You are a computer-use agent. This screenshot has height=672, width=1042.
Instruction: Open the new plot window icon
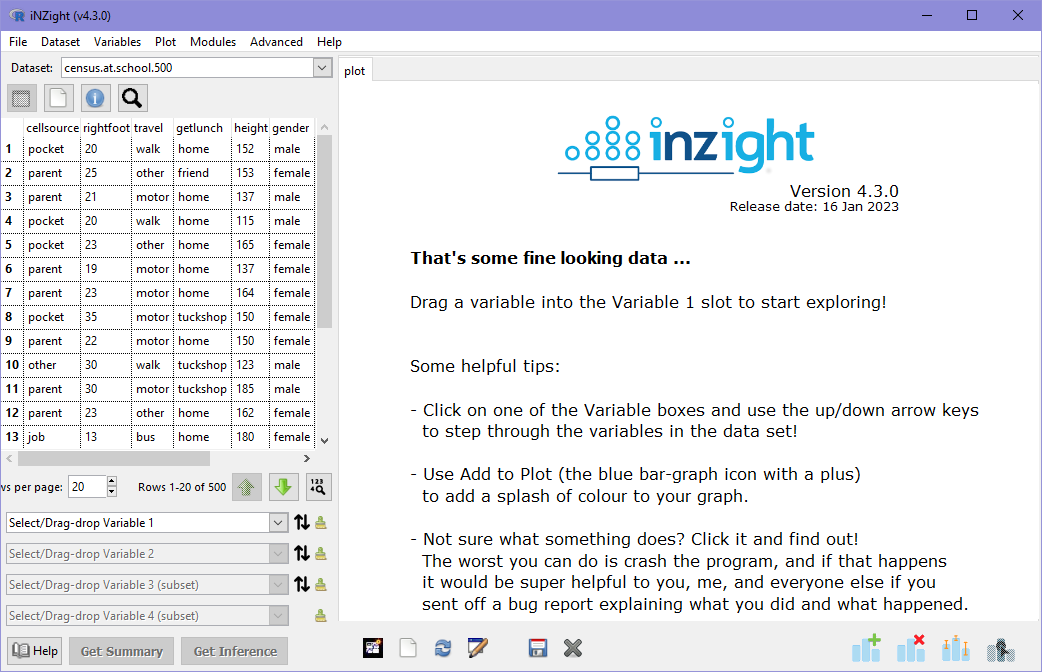[408, 650]
